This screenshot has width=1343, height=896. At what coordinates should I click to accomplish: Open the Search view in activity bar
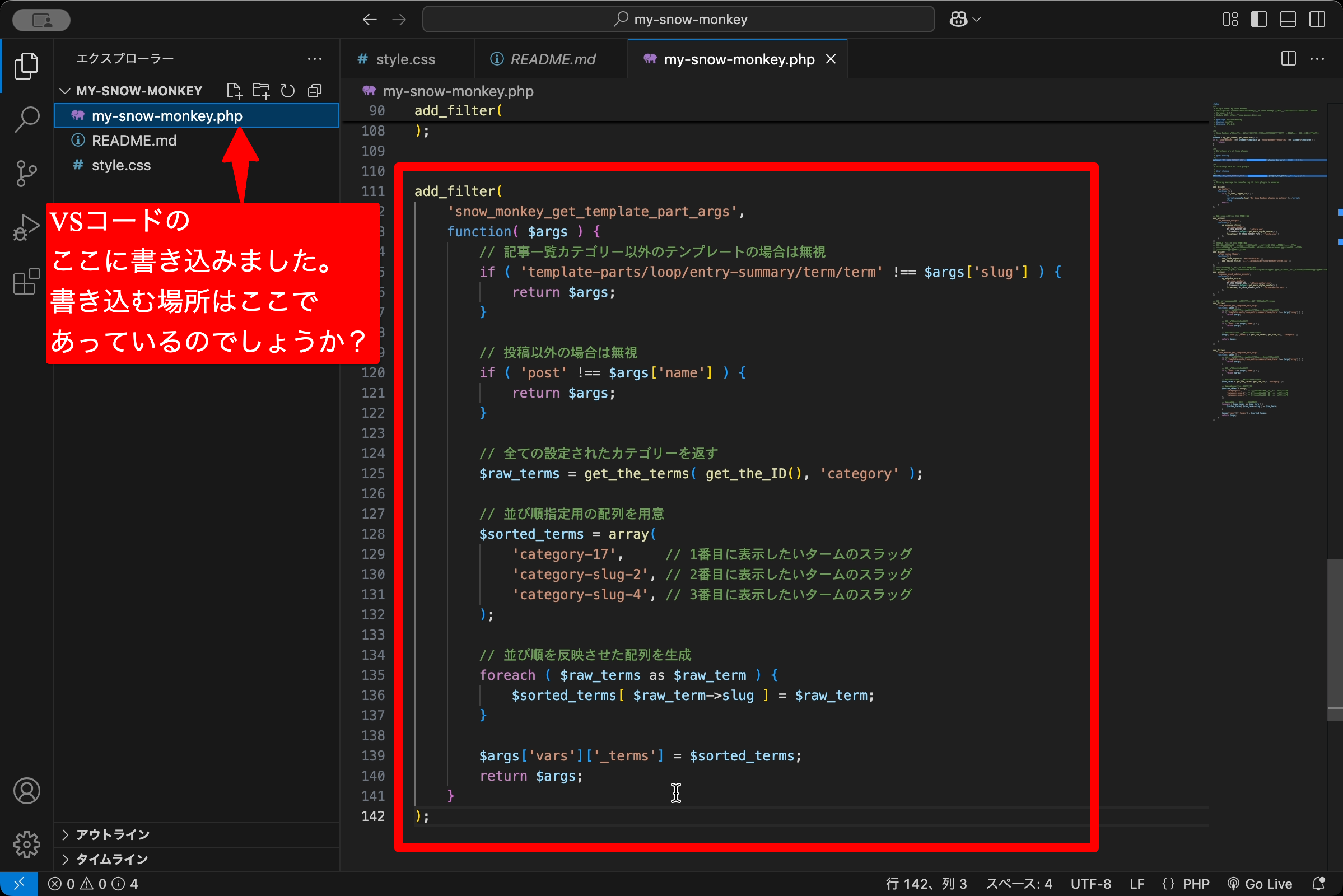click(26, 119)
